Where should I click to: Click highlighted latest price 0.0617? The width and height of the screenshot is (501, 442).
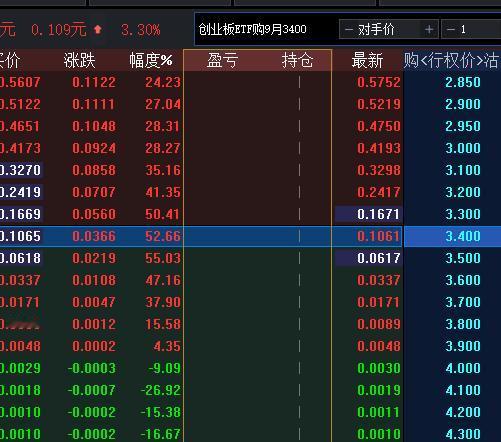click(x=379, y=258)
